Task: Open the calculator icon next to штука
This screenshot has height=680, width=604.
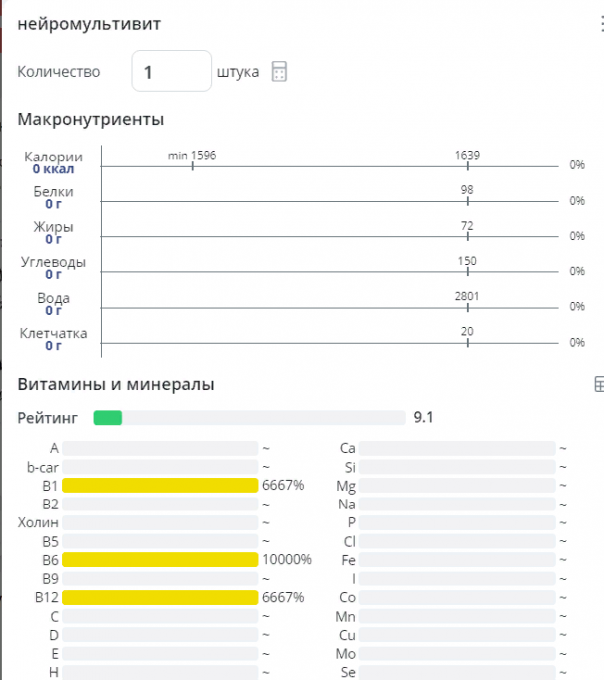Action: [280, 72]
